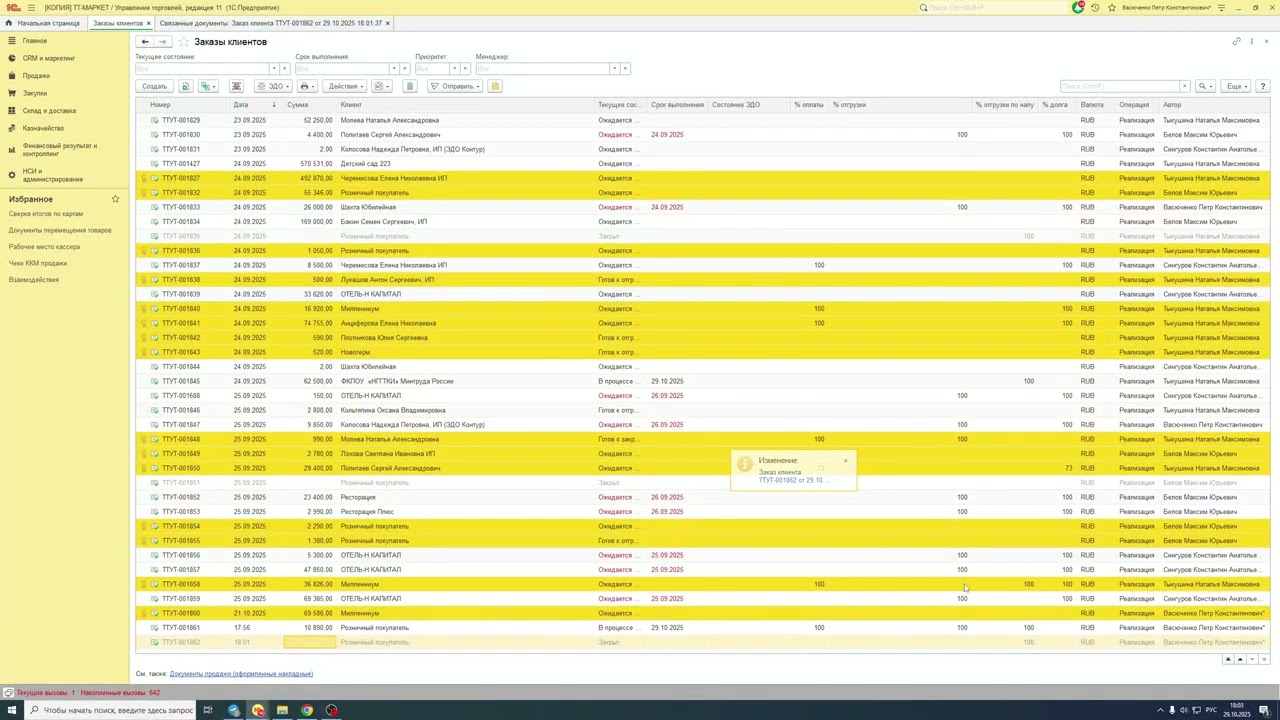
Task: Expand the Срок выполнения filter dropdown
Action: pyautogui.click(x=394, y=69)
